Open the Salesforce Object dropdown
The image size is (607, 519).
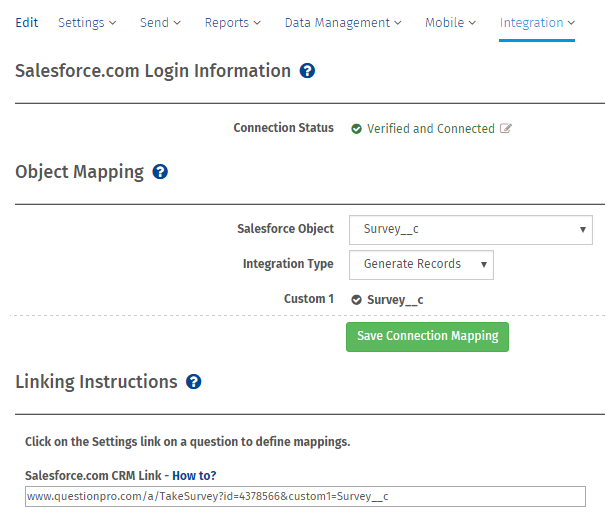coord(471,230)
